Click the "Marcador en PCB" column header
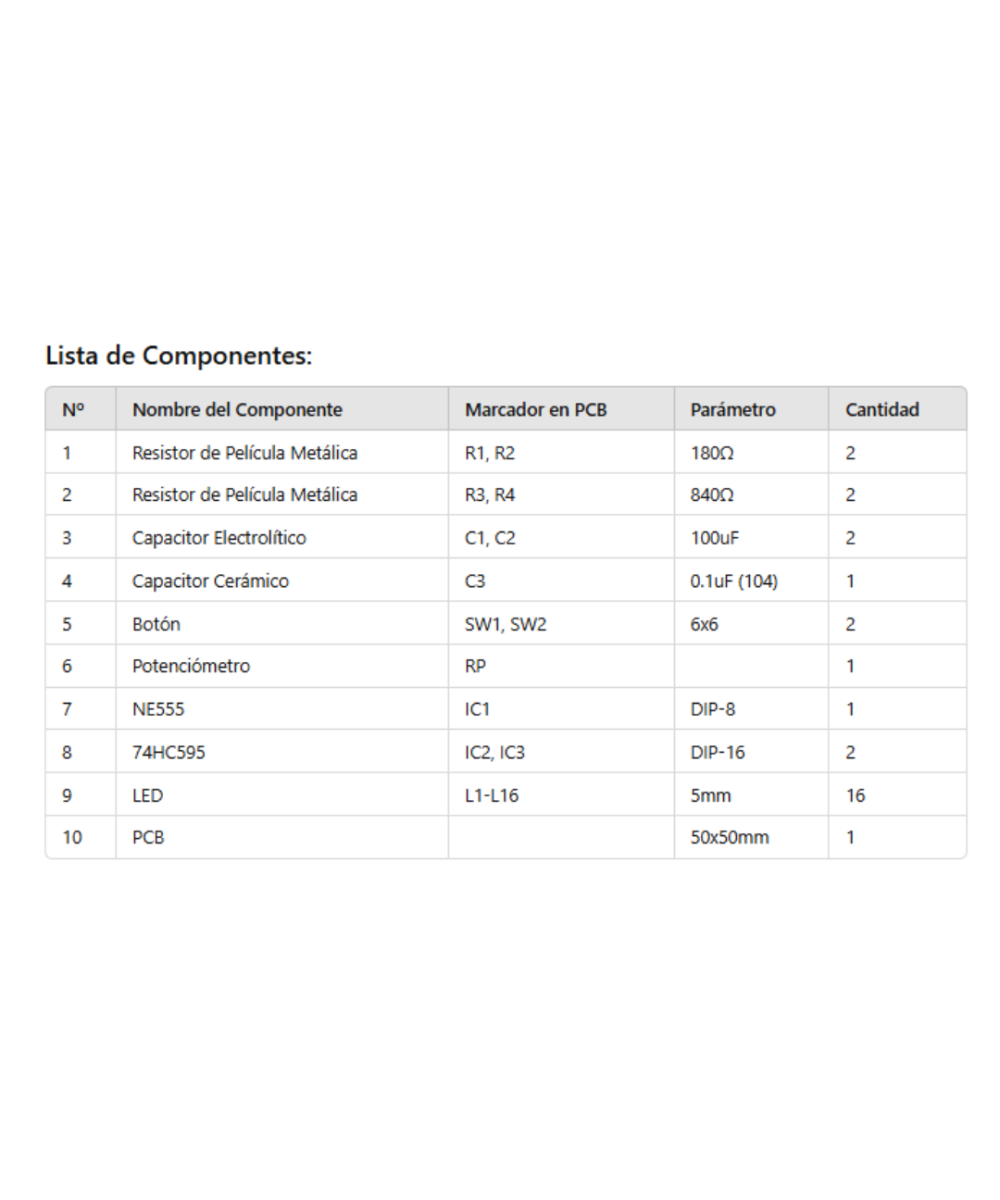 (536, 409)
